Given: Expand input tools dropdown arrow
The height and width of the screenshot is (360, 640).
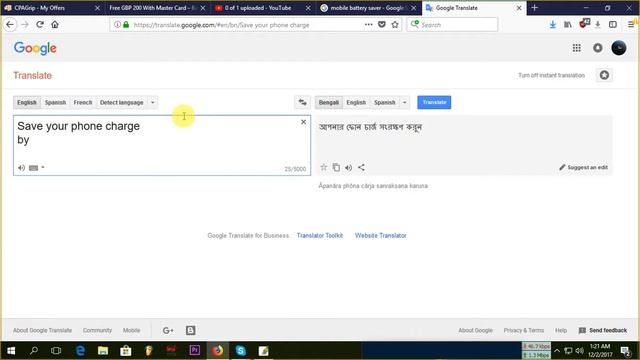Looking at the screenshot, I should tap(43, 167).
